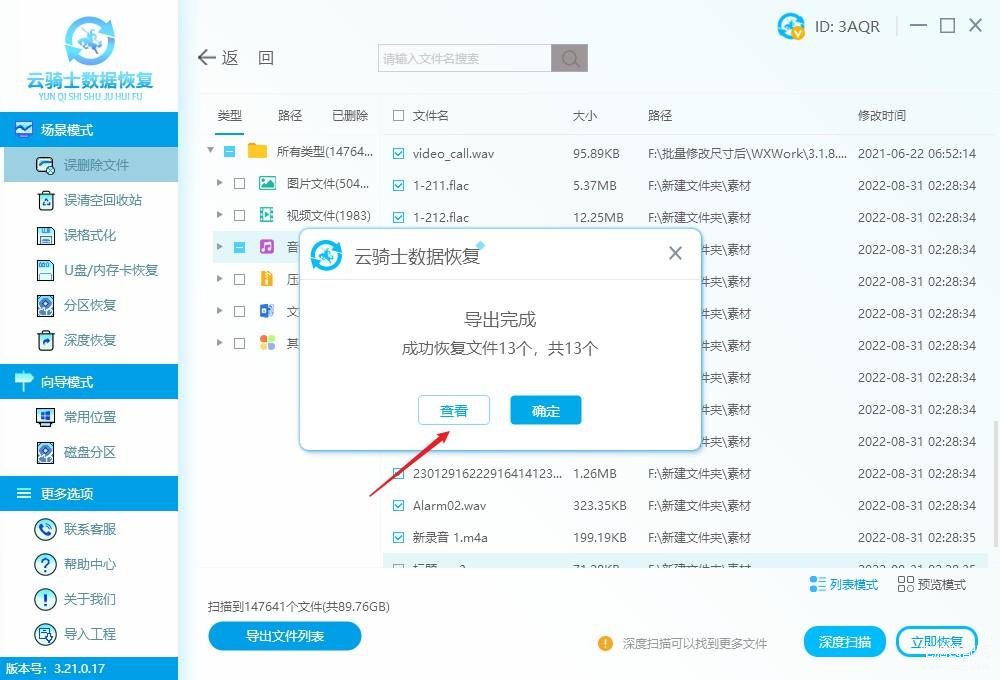The height and width of the screenshot is (680, 1000).
Task: Switch to the 已删除 tab
Action: [350, 115]
